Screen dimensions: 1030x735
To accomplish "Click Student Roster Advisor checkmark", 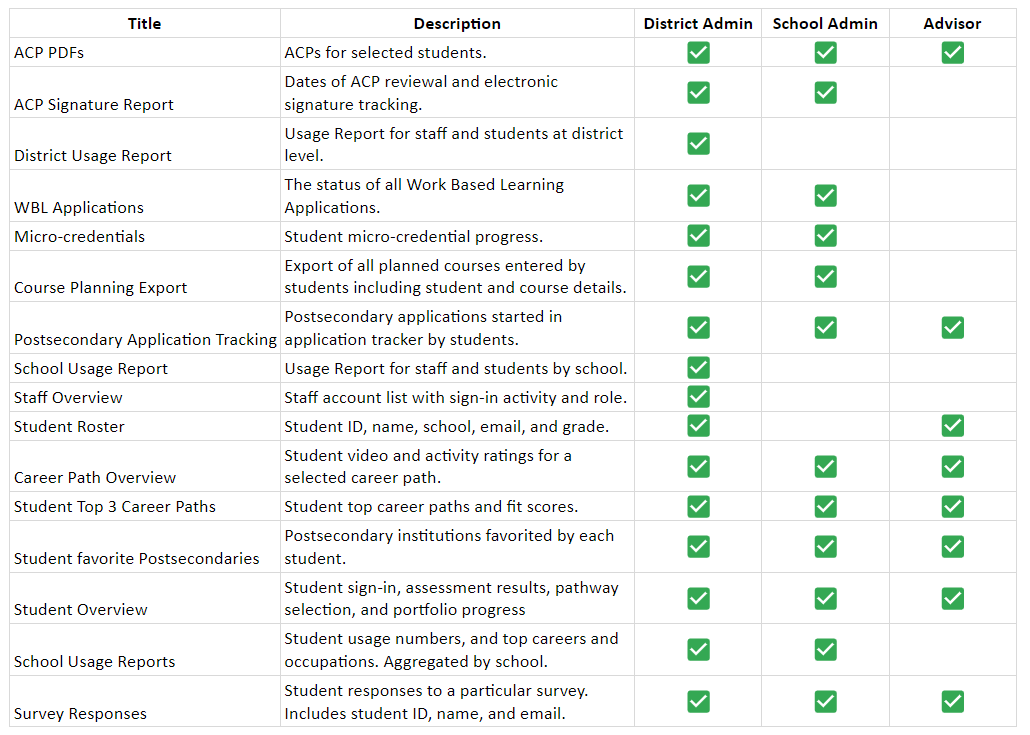I will pos(952,426).
